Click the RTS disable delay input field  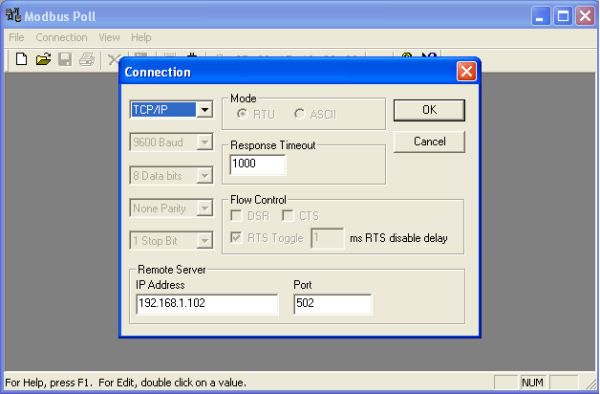click(328, 238)
